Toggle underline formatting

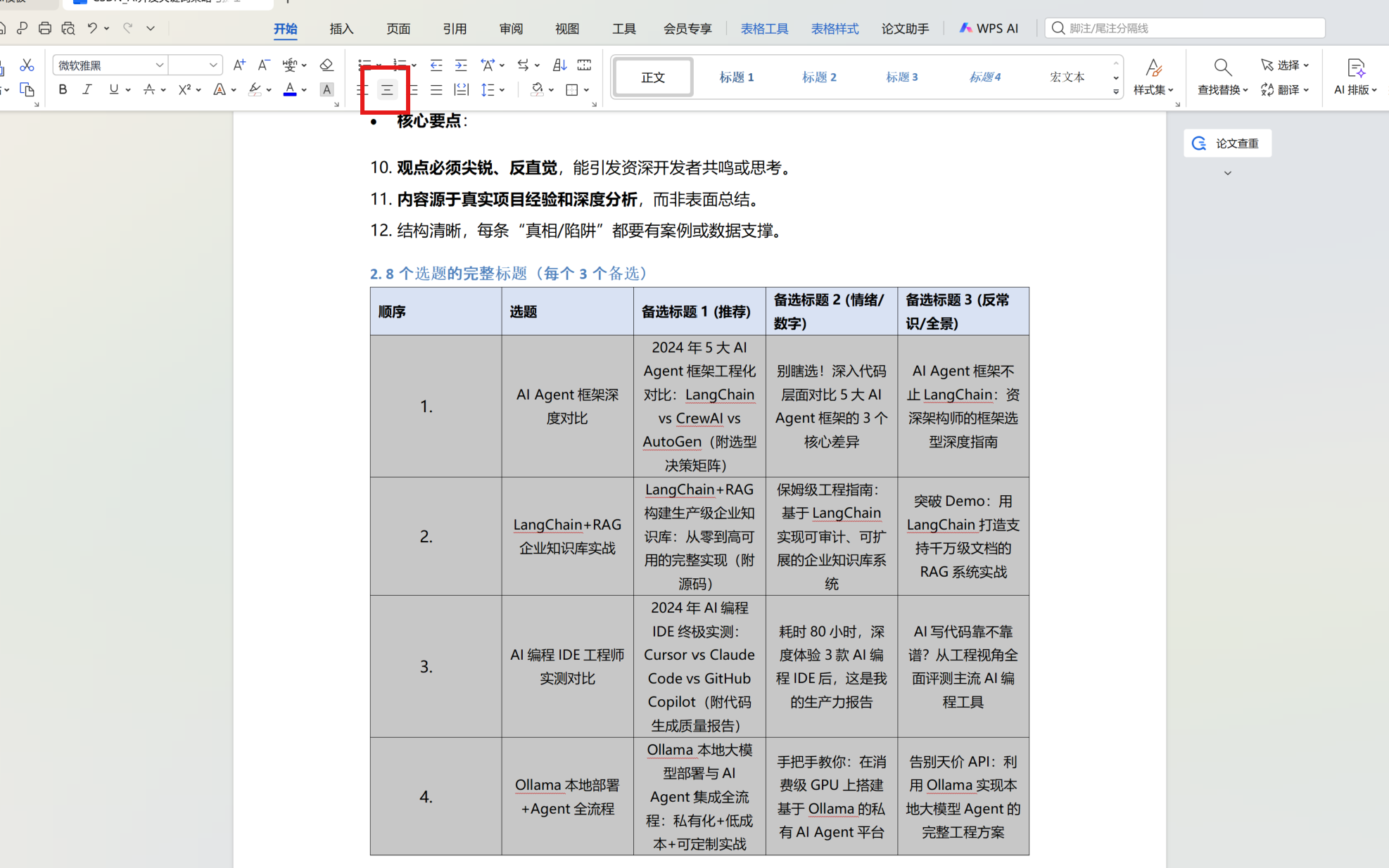pyautogui.click(x=113, y=89)
